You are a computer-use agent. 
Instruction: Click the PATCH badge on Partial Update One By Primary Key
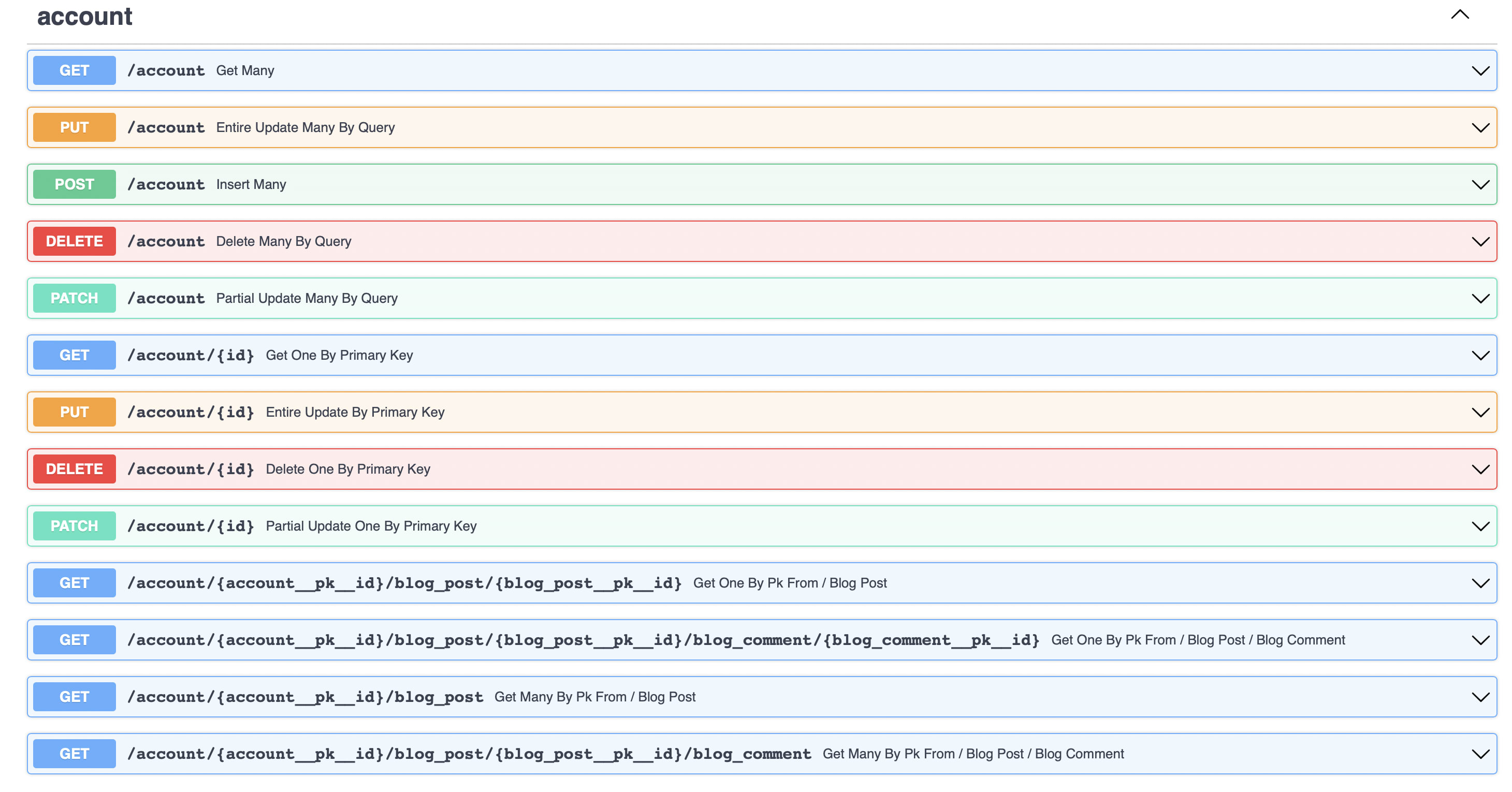click(x=74, y=525)
